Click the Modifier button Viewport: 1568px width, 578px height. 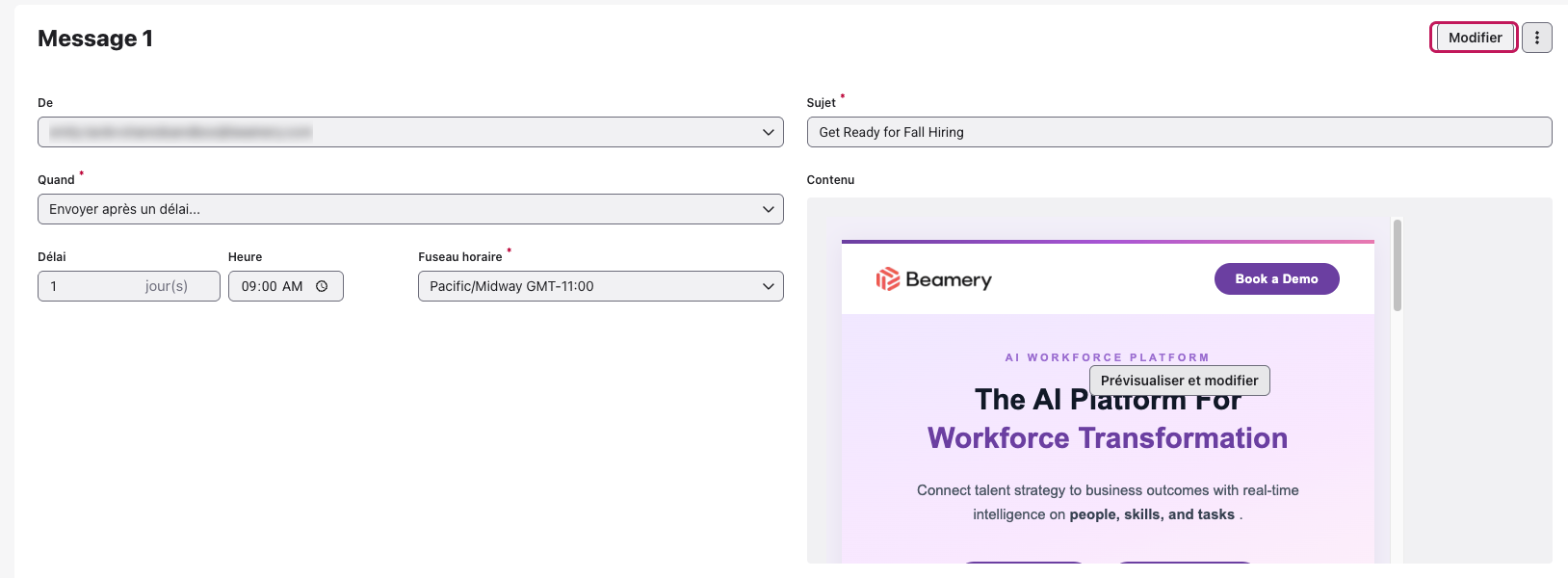(x=1475, y=38)
